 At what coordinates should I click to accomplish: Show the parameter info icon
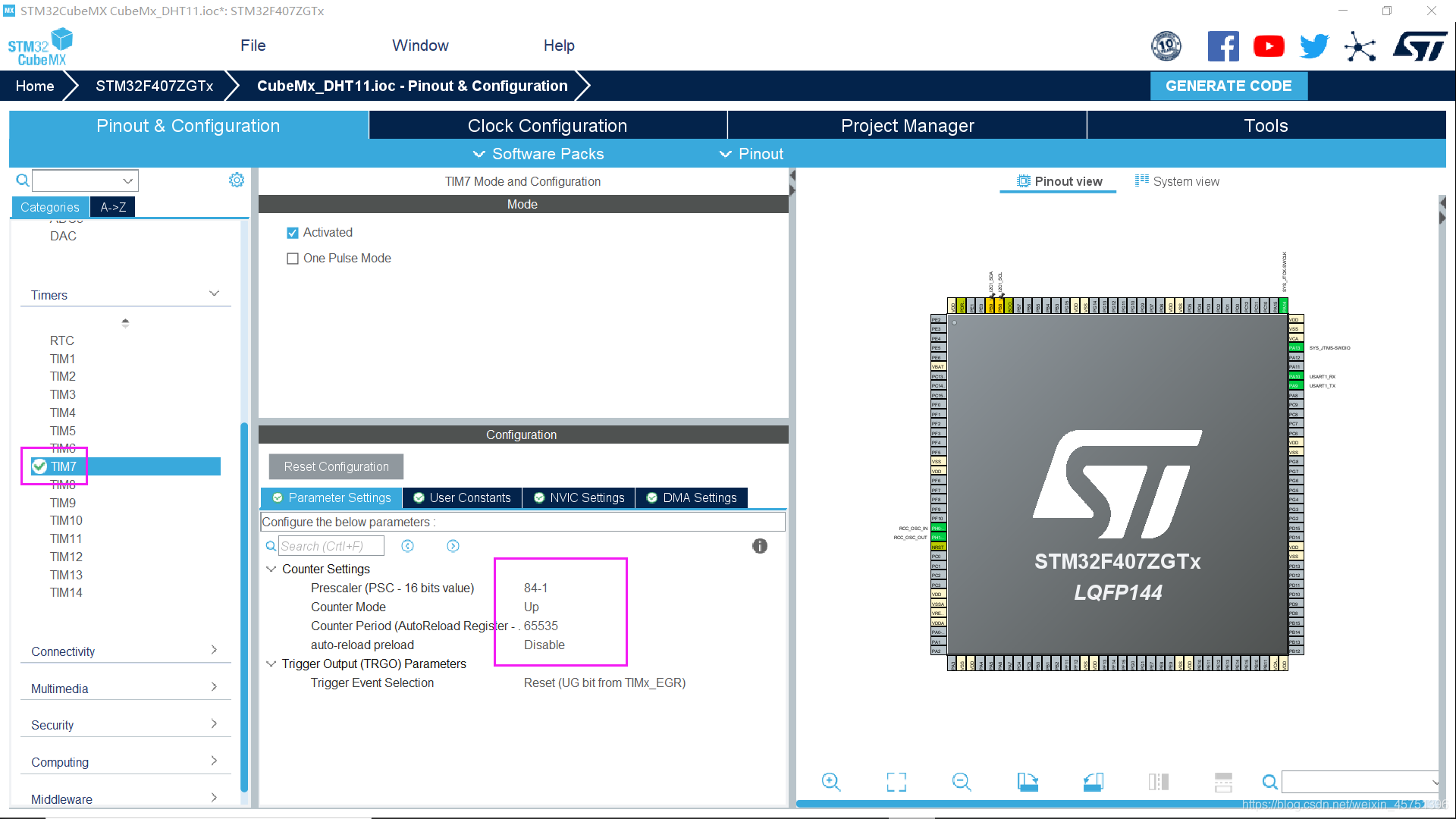click(759, 546)
